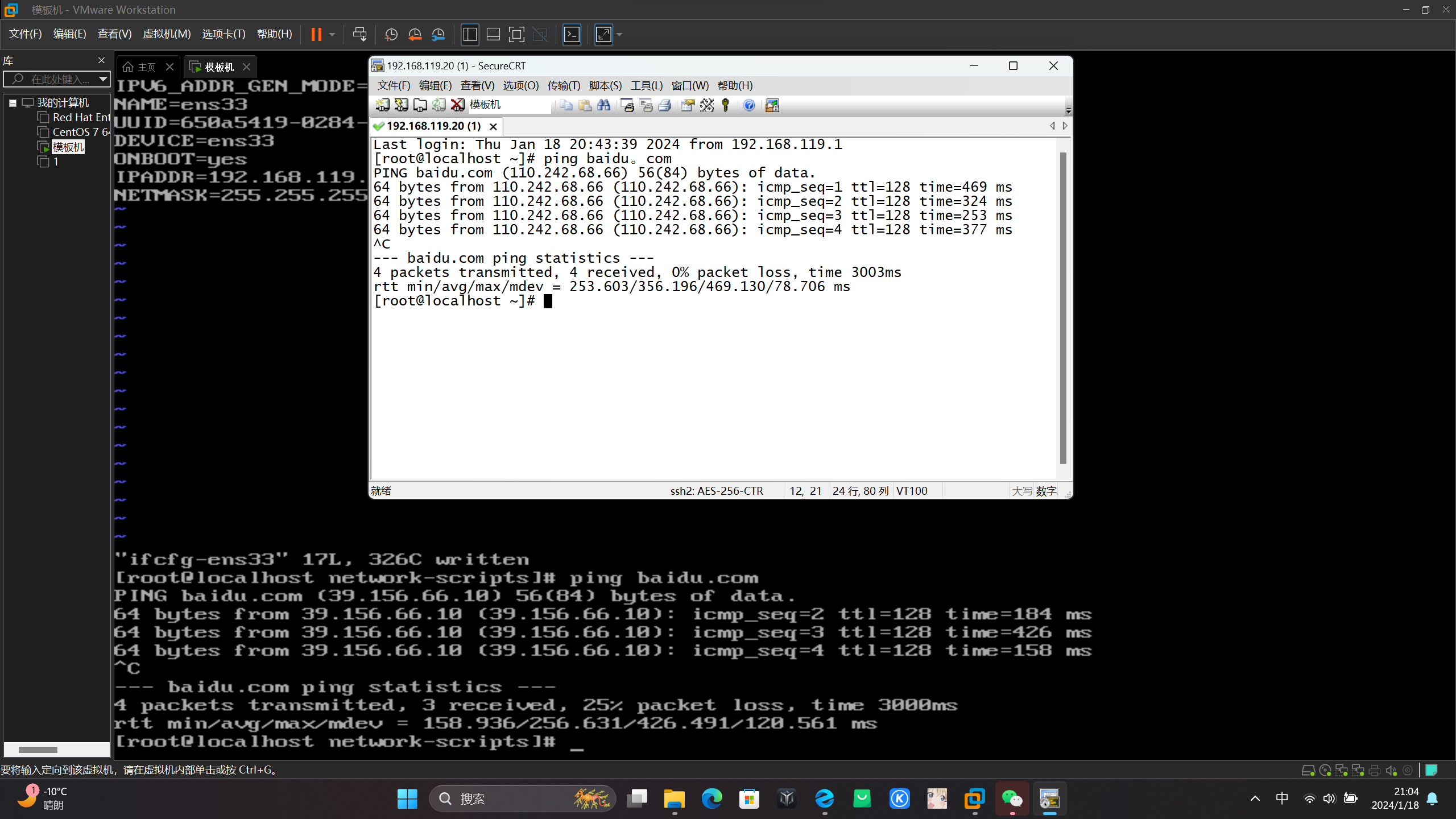Click the 模板机 VM tree item
The image size is (1456, 819).
[67, 147]
